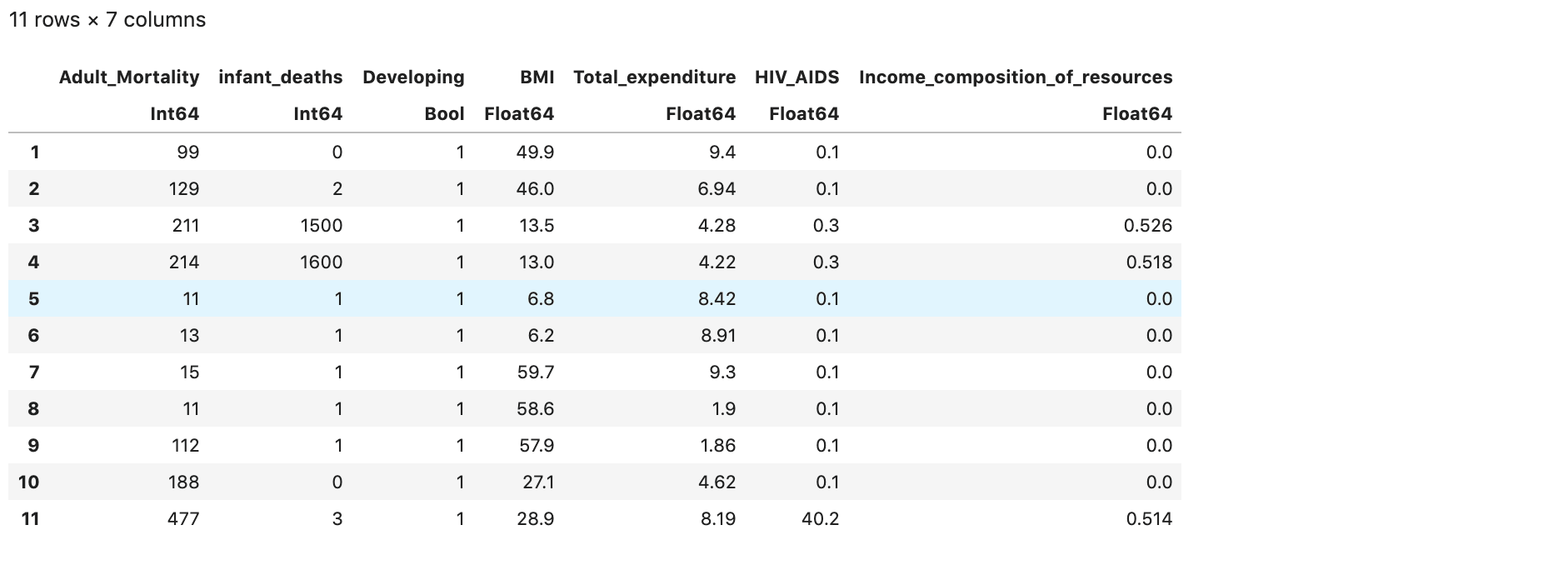Select Adult_Mortality value 477

point(183,519)
